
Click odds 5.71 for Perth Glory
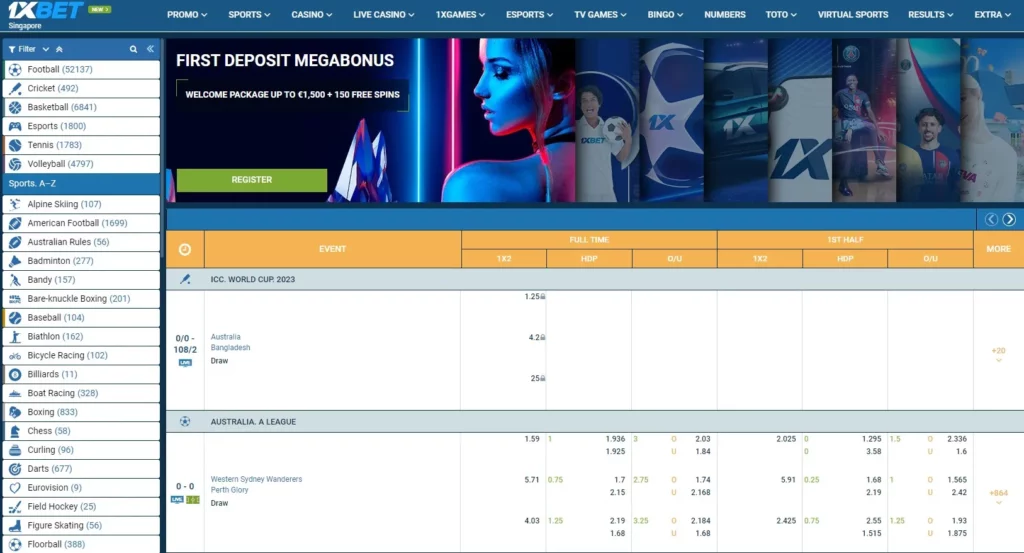pyautogui.click(x=532, y=480)
